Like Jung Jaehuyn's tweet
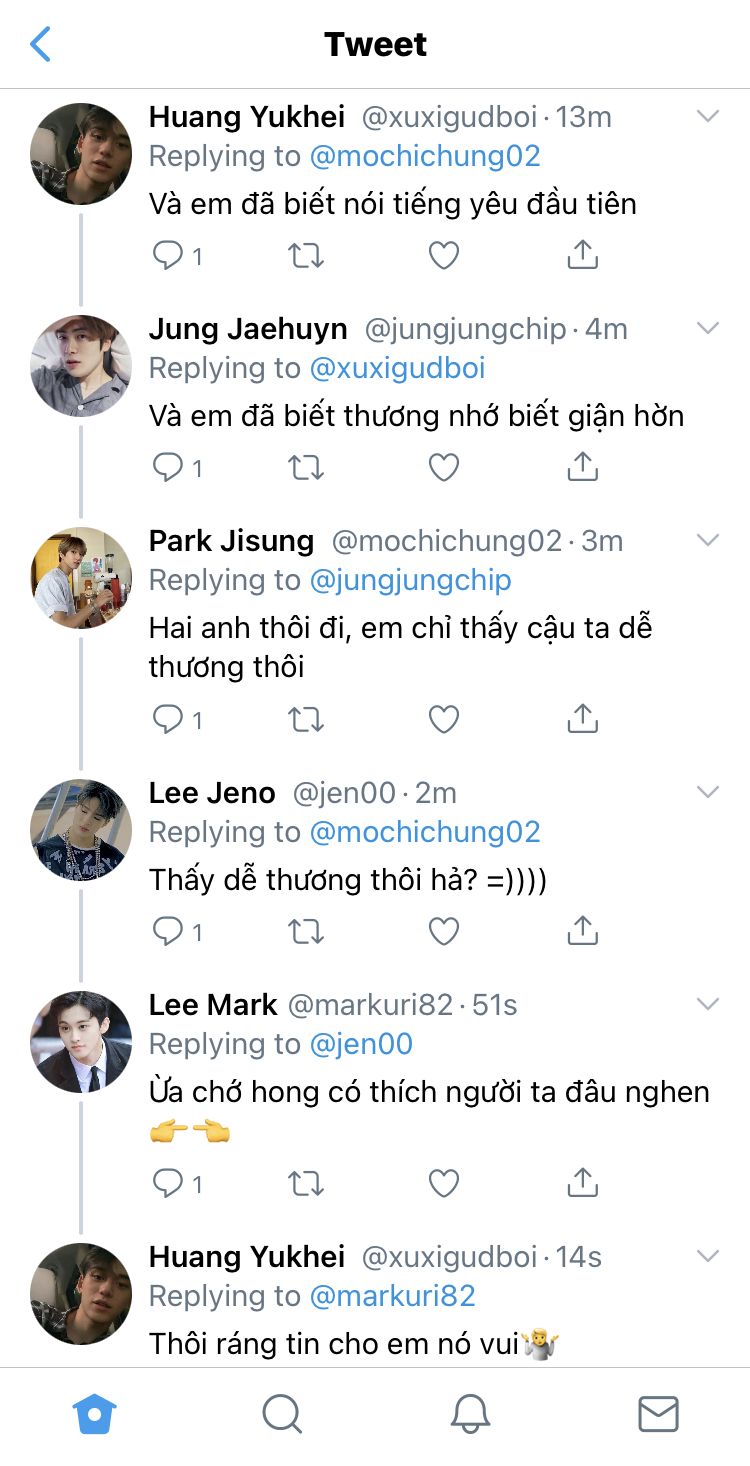Screen dimensions: 750x1466 click(x=443, y=467)
